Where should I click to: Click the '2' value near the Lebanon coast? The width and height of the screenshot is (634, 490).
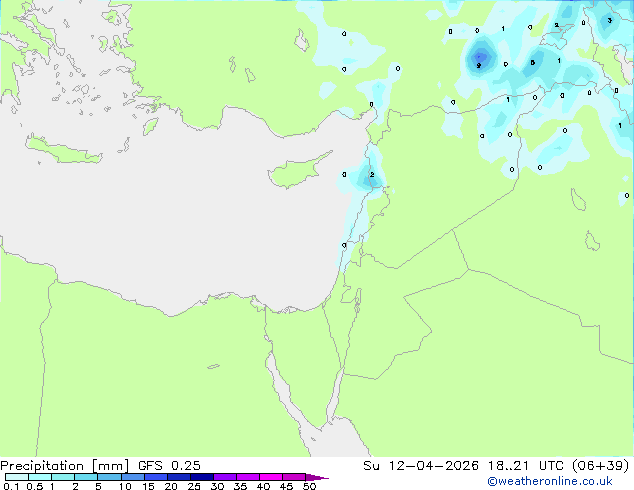pos(372,175)
